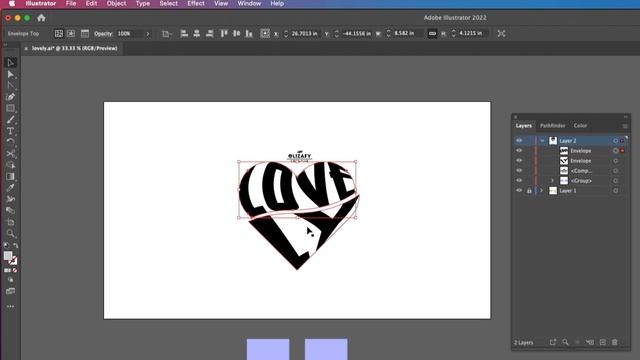
Task: Click vertical align center icon
Action: point(236,33)
